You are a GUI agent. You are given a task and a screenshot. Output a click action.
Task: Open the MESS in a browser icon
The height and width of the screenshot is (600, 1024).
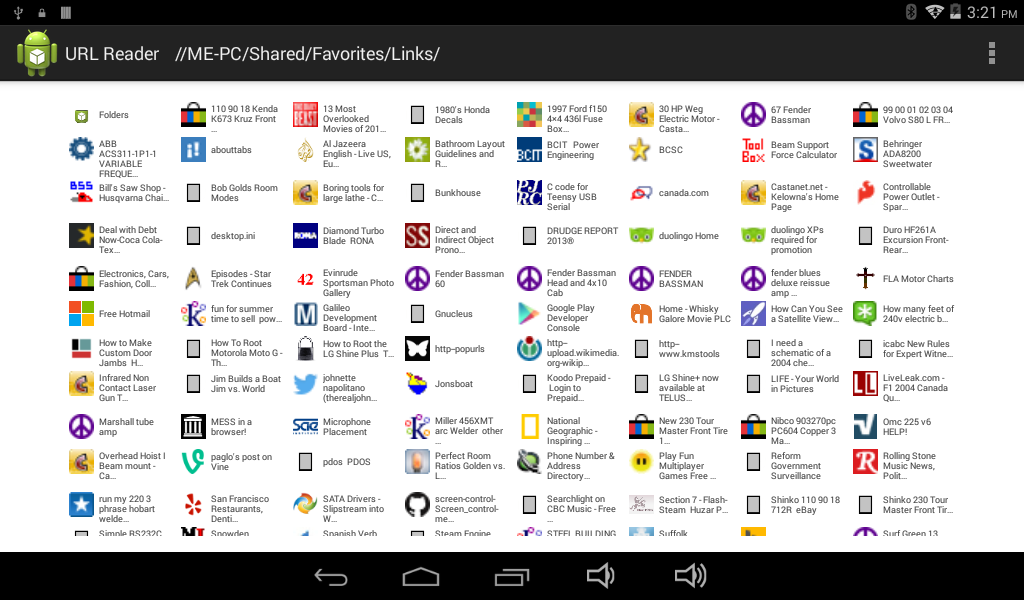click(193, 426)
